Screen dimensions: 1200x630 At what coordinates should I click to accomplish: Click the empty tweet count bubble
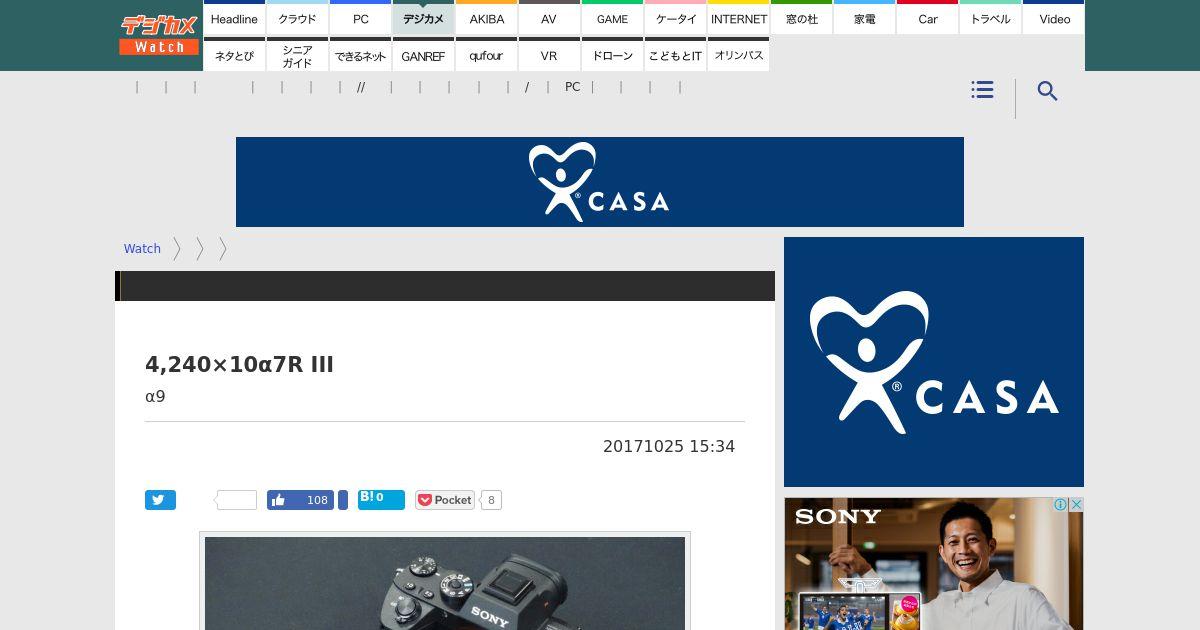236,500
